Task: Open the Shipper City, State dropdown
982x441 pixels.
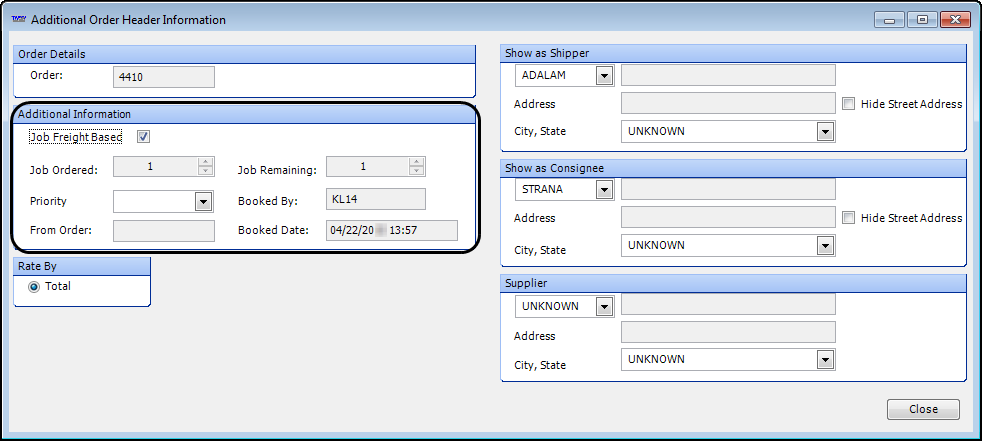Action: pos(825,132)
